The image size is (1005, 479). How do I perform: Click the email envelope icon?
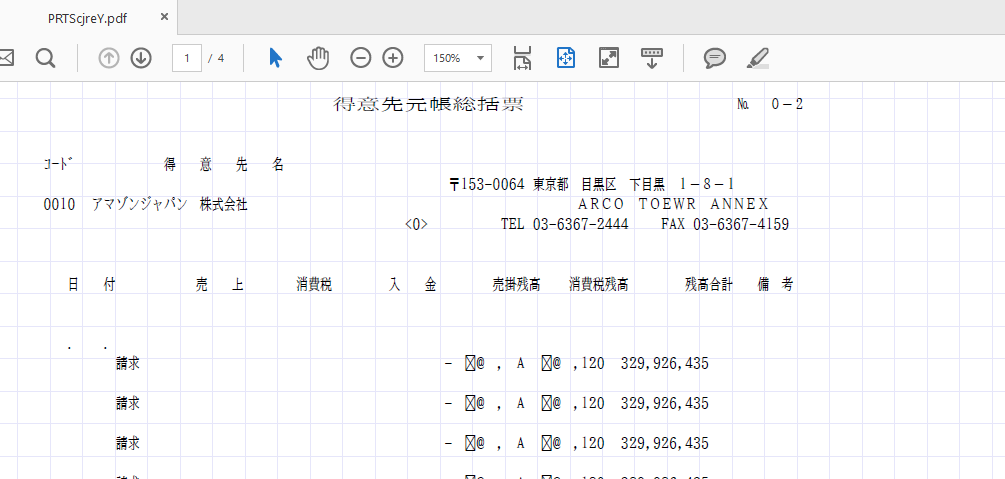[x=5, y=58]
